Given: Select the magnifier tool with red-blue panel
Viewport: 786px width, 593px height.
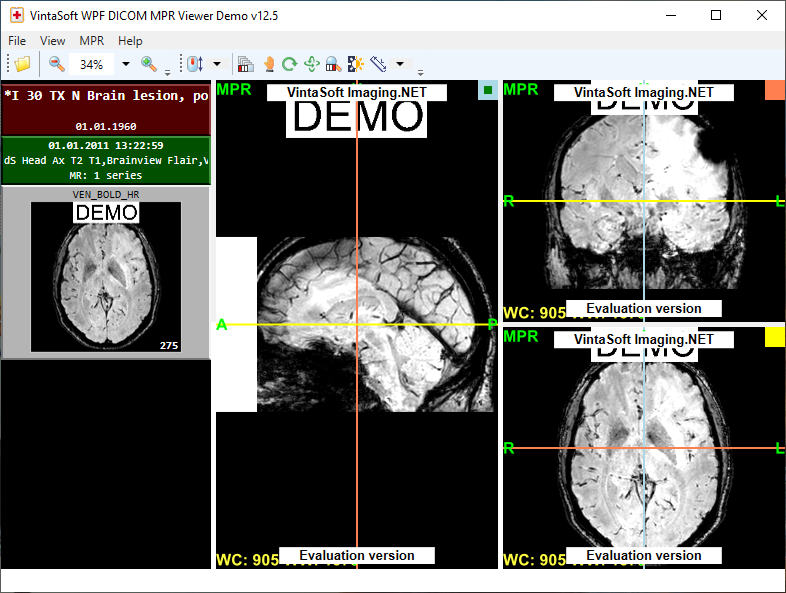Looking at the screenshot, I should 333,64.
